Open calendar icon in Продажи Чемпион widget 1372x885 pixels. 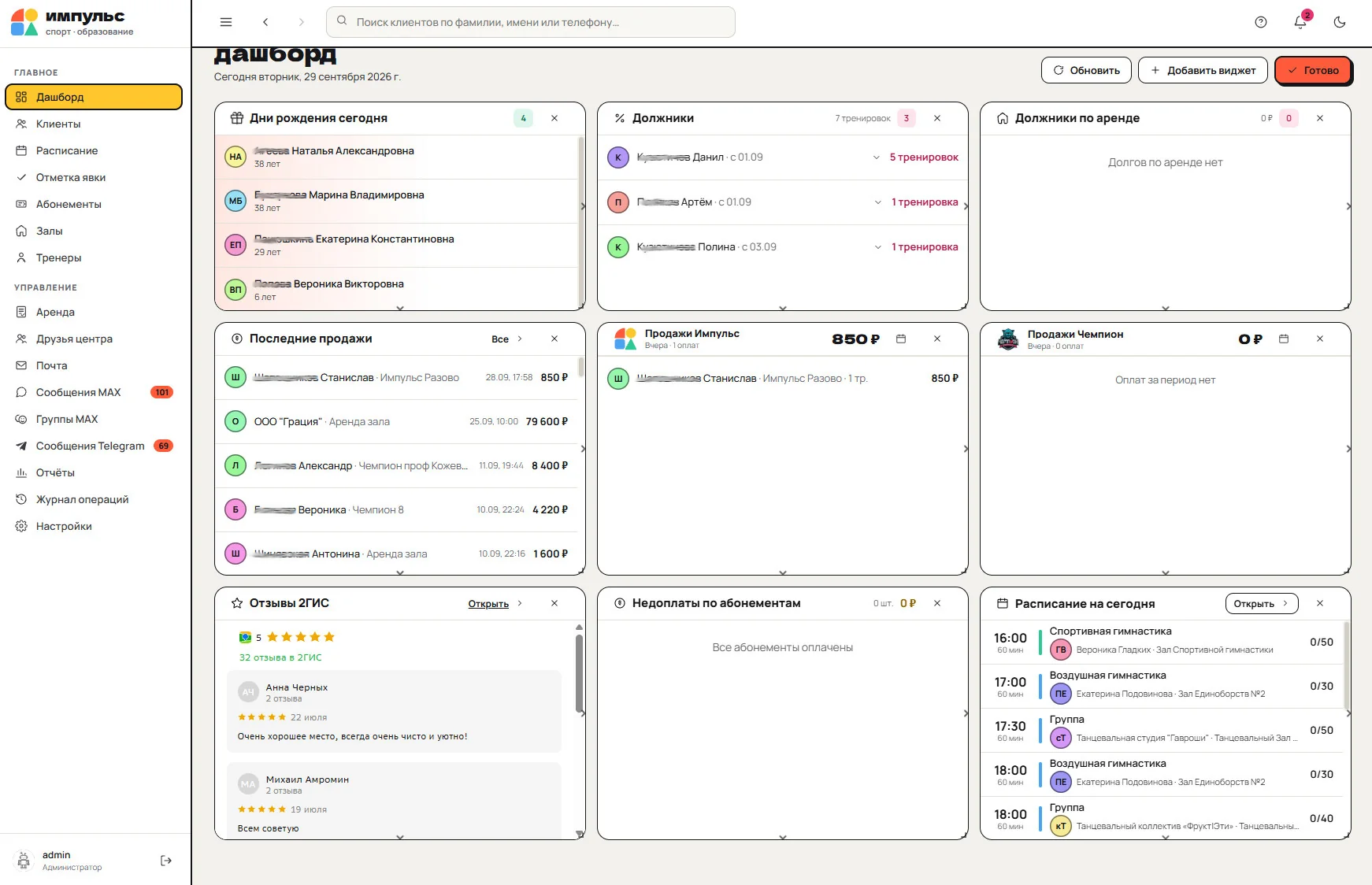(1284, 339)
